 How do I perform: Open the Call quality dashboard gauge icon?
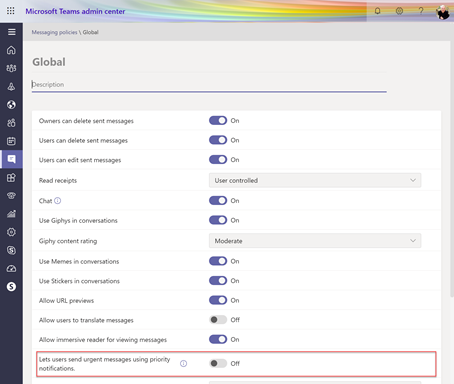point(11,268)
